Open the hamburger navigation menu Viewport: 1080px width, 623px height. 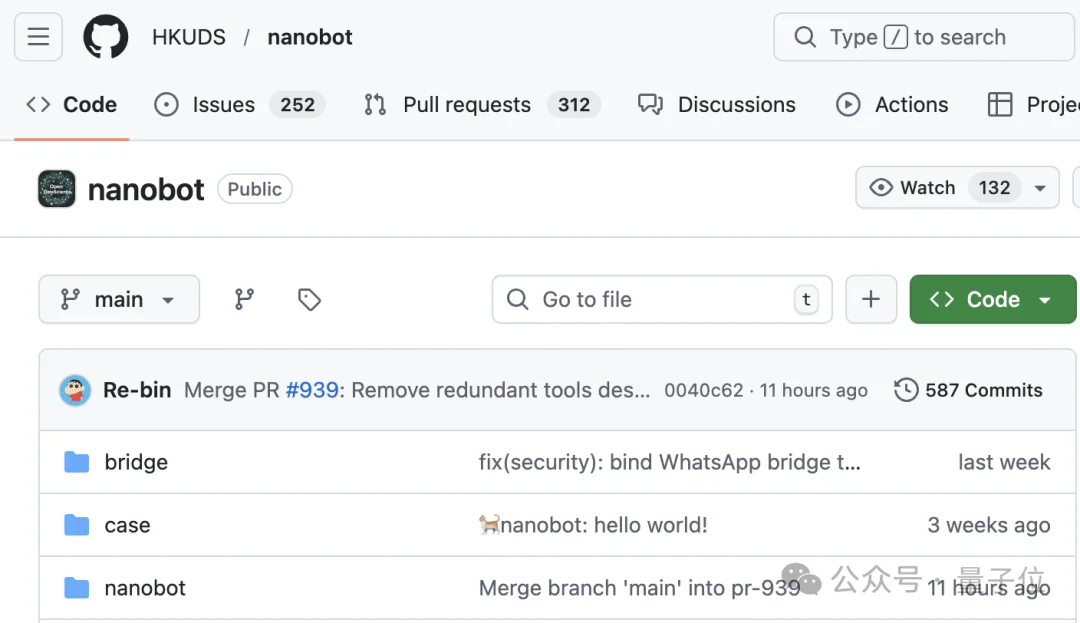click(x=38, y=38)
